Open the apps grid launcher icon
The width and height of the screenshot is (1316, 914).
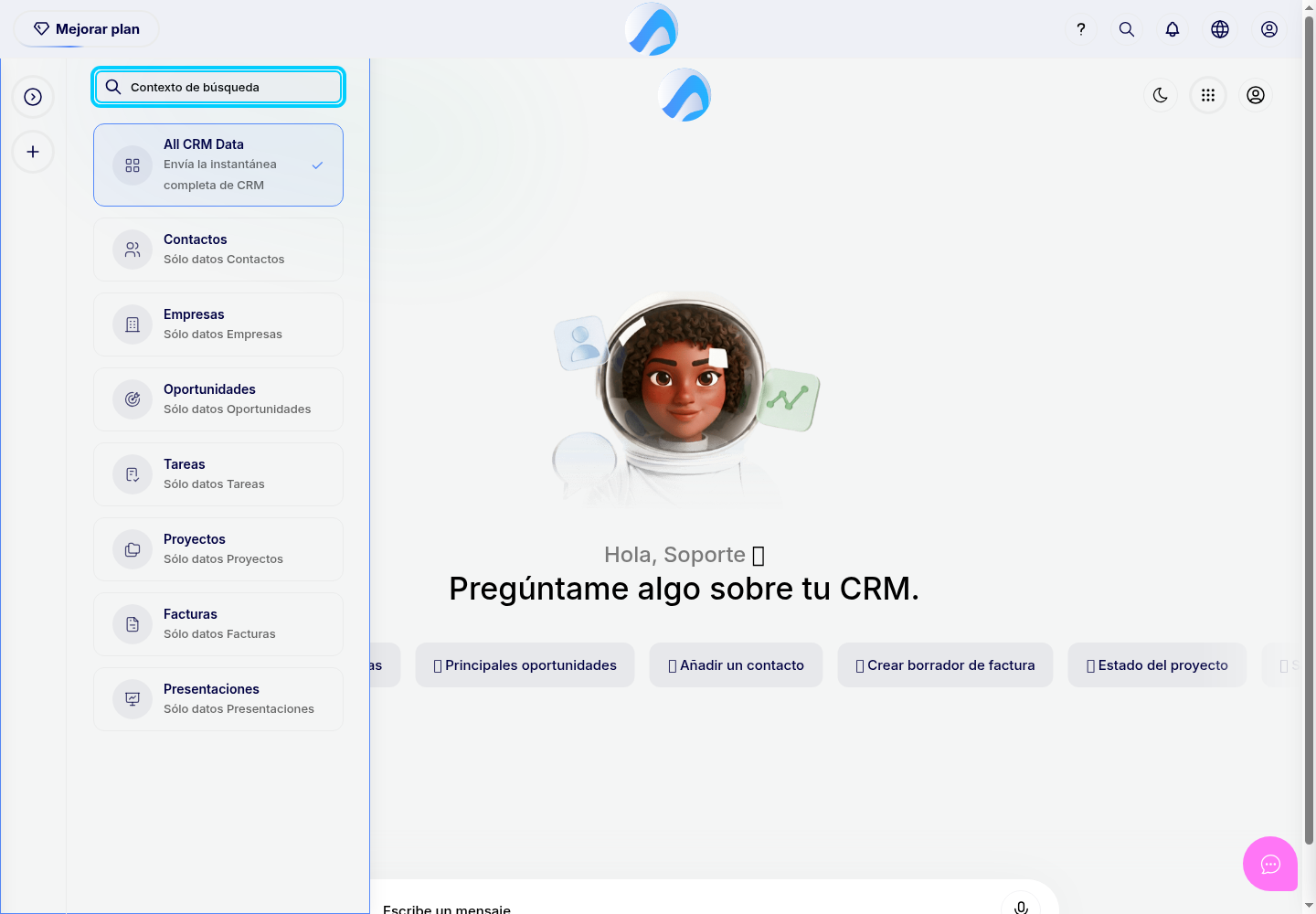(x=1208, y=95)
